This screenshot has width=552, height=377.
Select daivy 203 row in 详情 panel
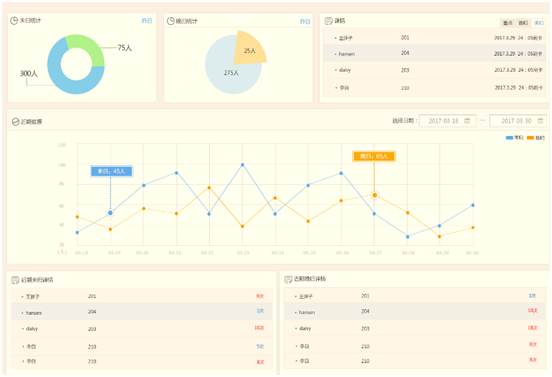(x=434, y=70)
